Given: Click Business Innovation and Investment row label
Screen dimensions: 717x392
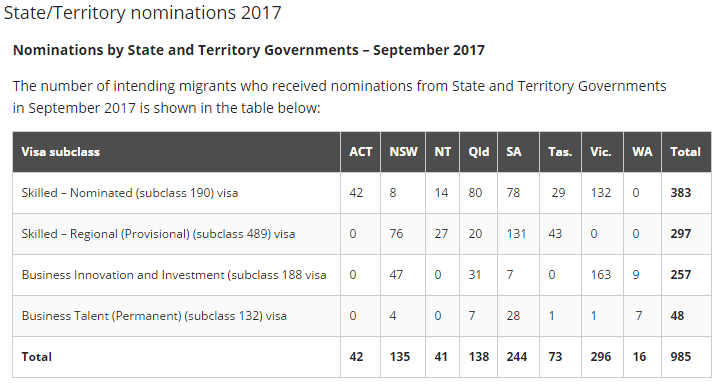Looking at the screenshot, I should click(174, 275).
